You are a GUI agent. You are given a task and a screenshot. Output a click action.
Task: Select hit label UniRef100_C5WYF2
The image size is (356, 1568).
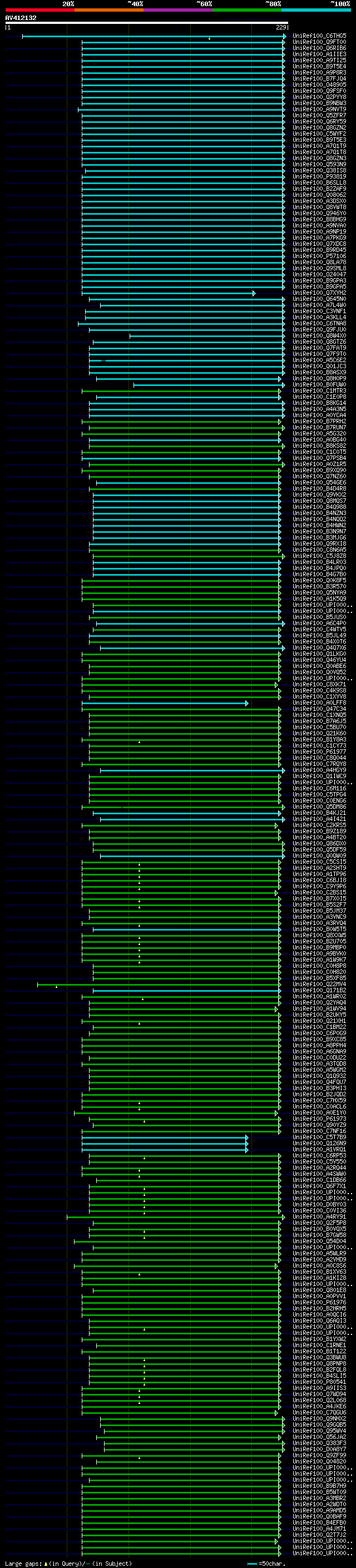(x=319, y=134)
